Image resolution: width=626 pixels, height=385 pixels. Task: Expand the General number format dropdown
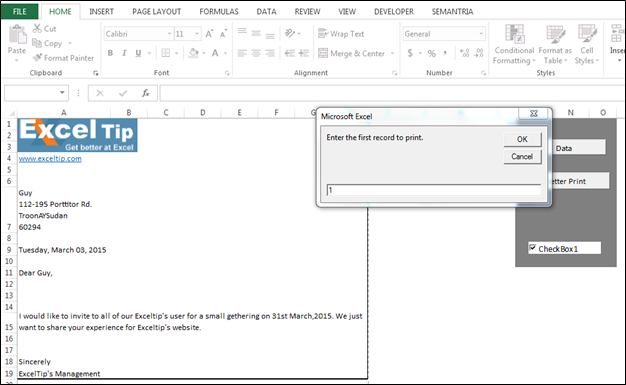(x=481, y=34)
